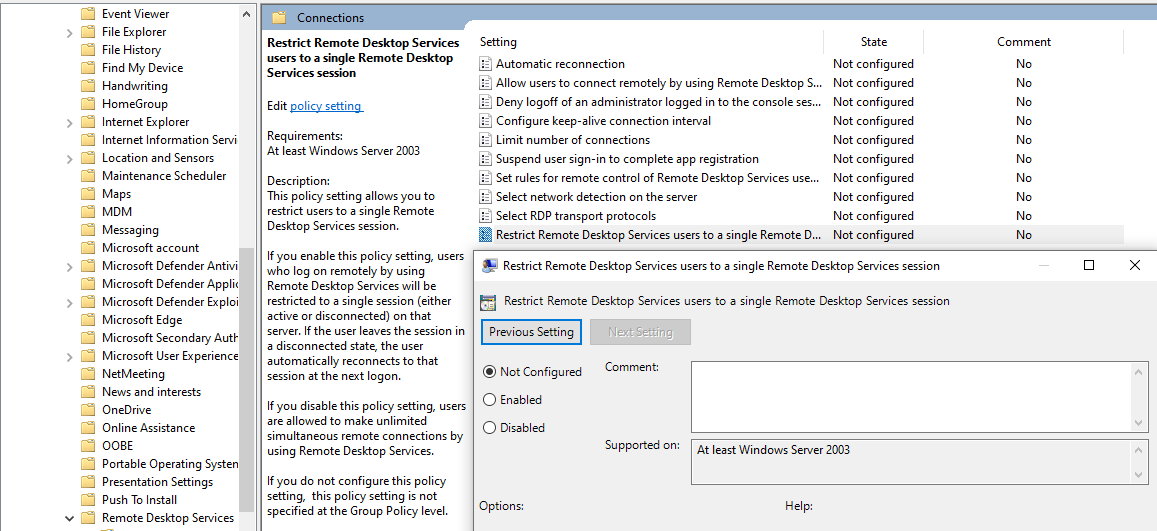Image resolution: width=1157 pixels, height=531 pixels.
Task: Sort list by the Setting column header
Action: click(x=648, y=42)
